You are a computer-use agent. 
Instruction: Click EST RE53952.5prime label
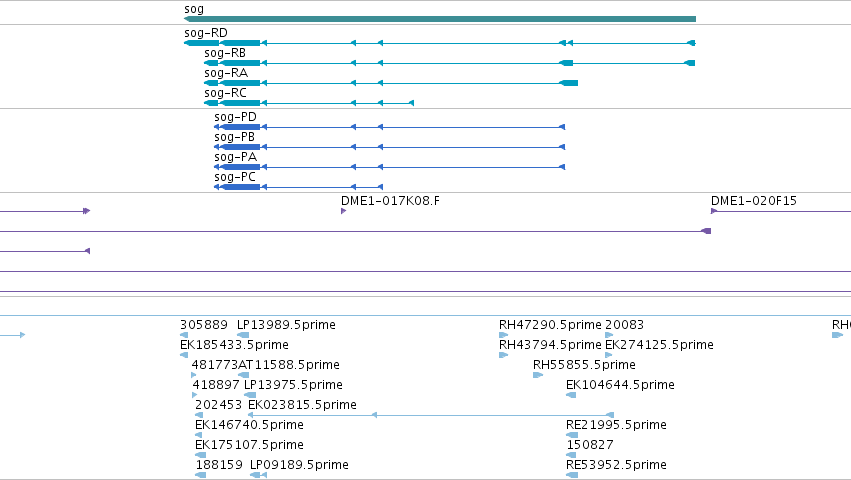point(616,465)
